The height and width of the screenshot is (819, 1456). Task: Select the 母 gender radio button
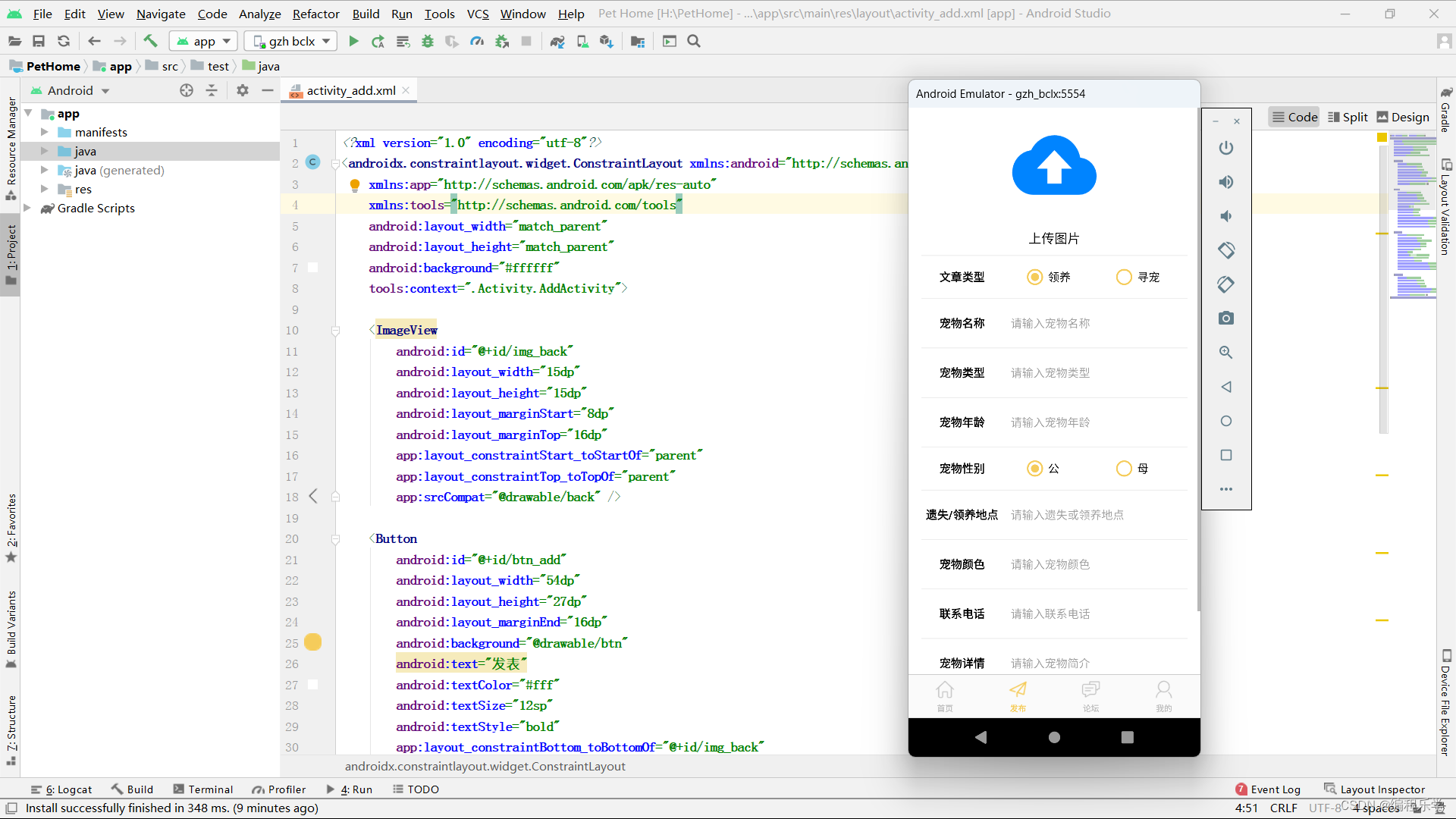(x=1124, y=469)
